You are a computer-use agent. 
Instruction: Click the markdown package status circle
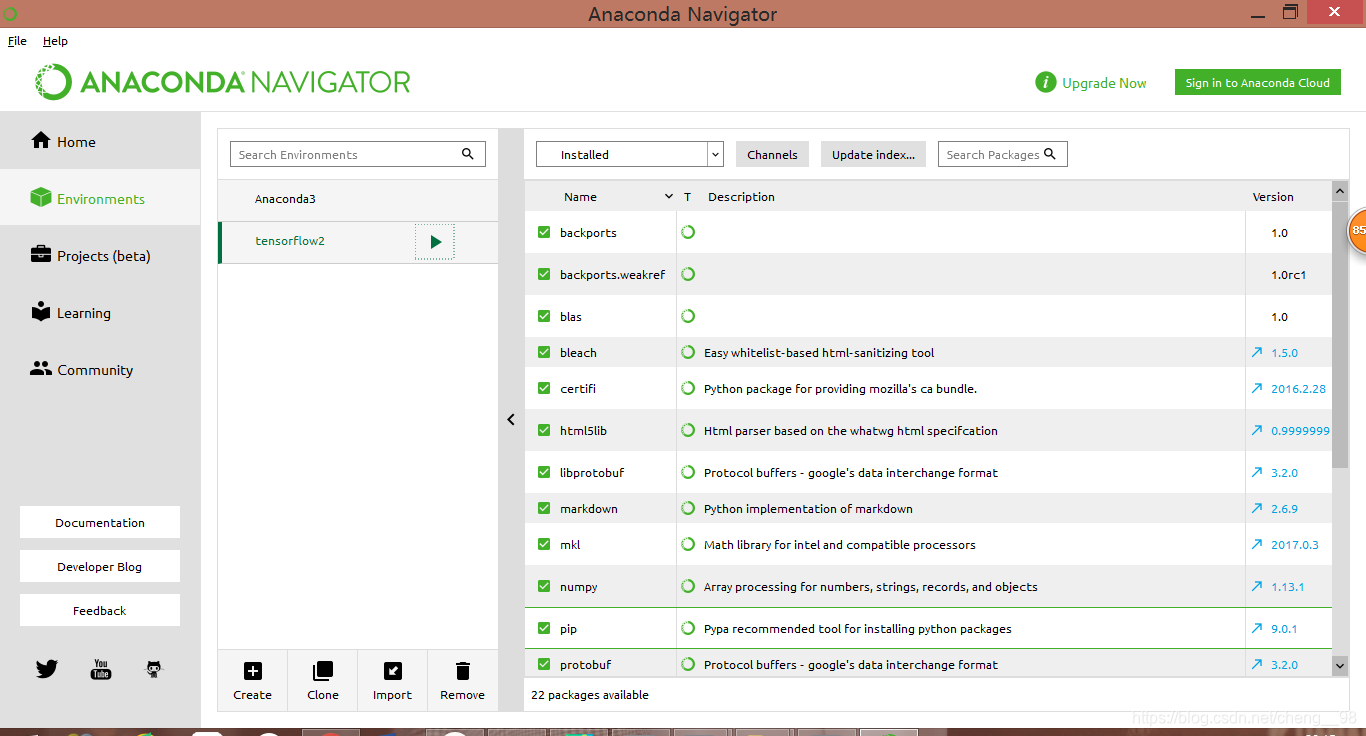pos(688,508)
